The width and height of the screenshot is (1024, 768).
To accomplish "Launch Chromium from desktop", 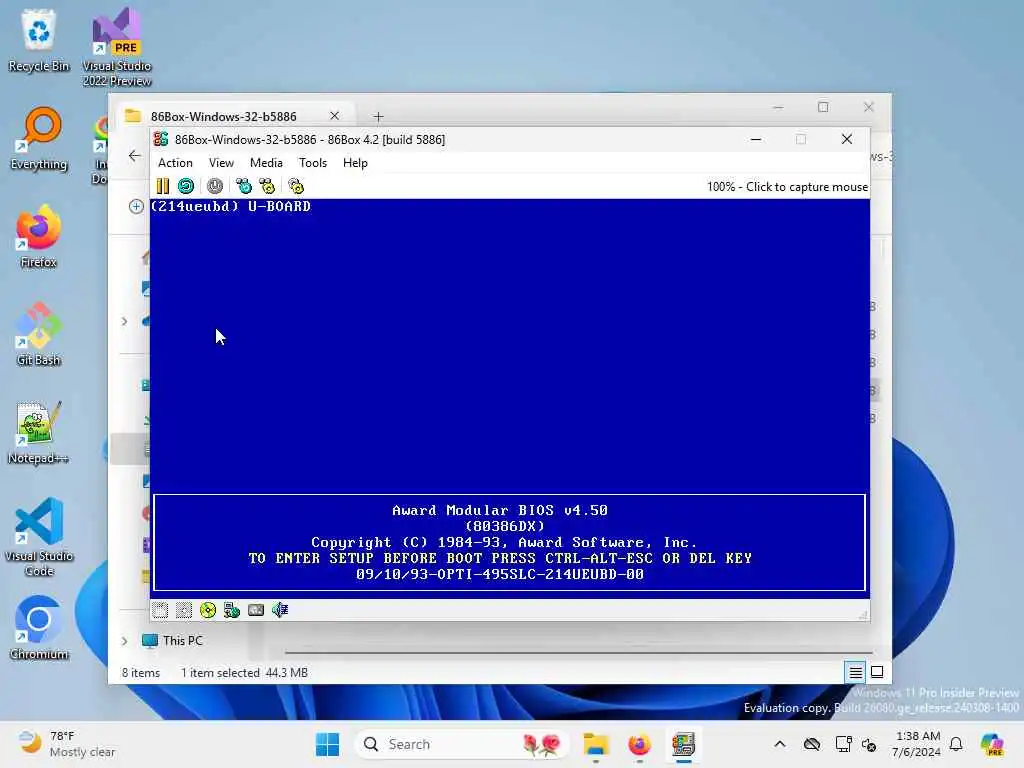I will pyautogui.click(x=39, y=628).
